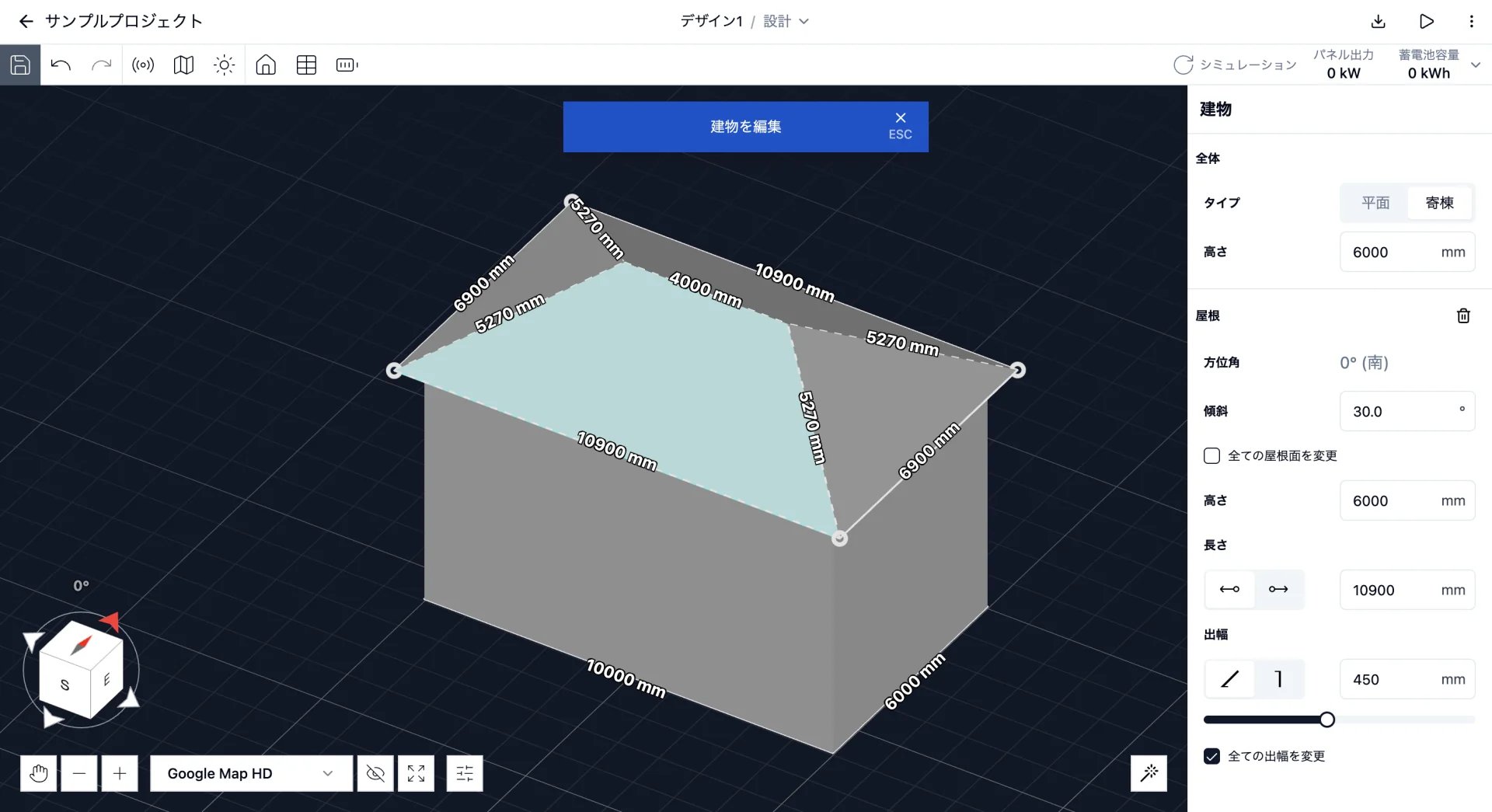
Task: Select the one-side length mode toggle
Action: pyautogui.click(x=1278, y=589)
